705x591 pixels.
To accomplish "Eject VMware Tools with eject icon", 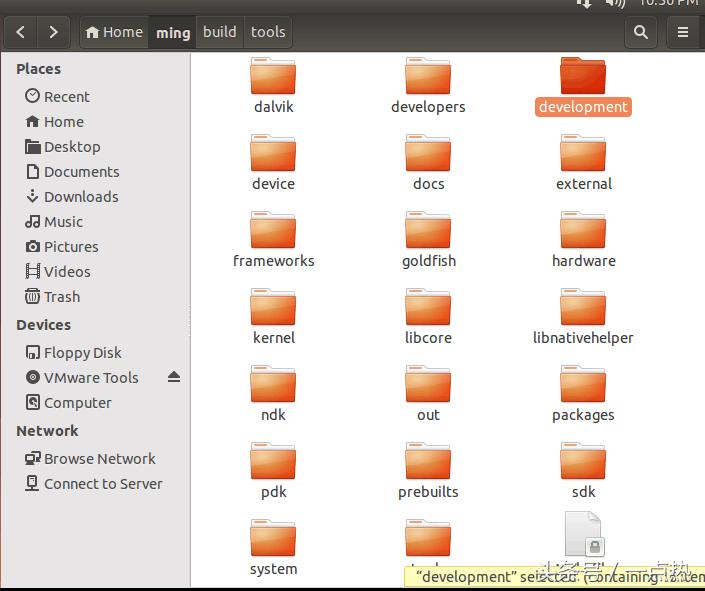I will (x=174, y=377).
